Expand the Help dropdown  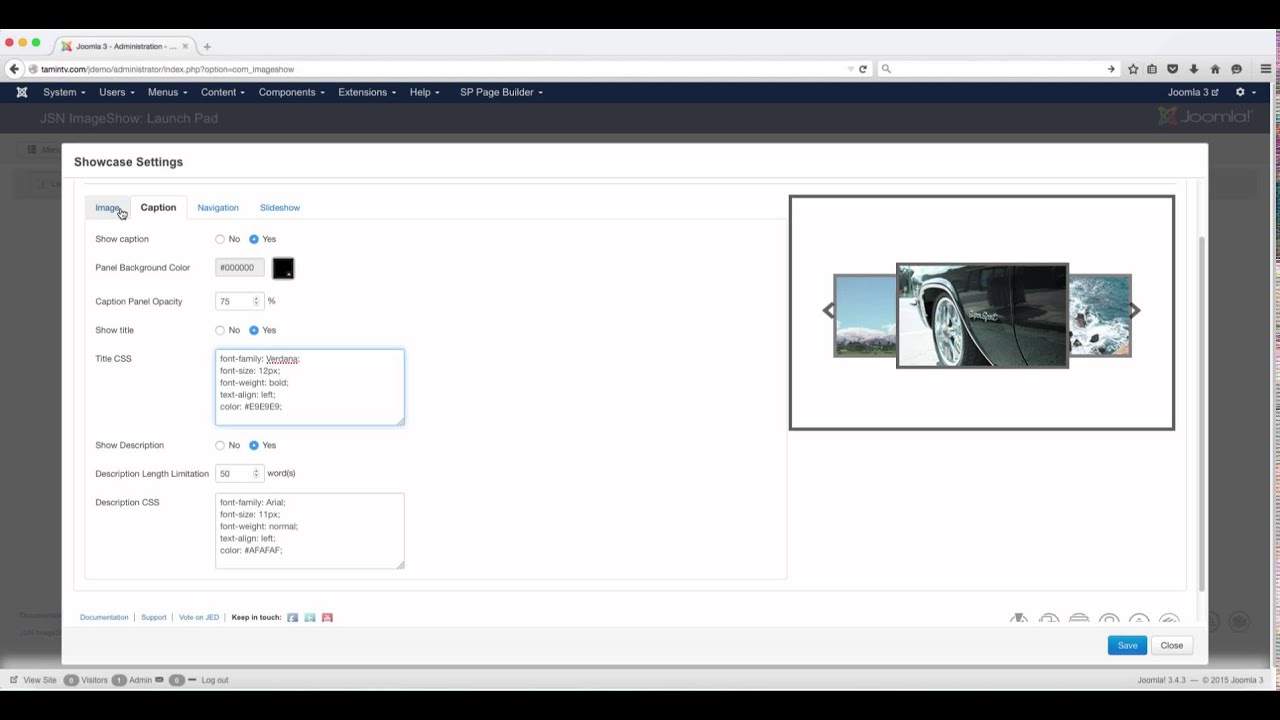[x=424, y=92]
